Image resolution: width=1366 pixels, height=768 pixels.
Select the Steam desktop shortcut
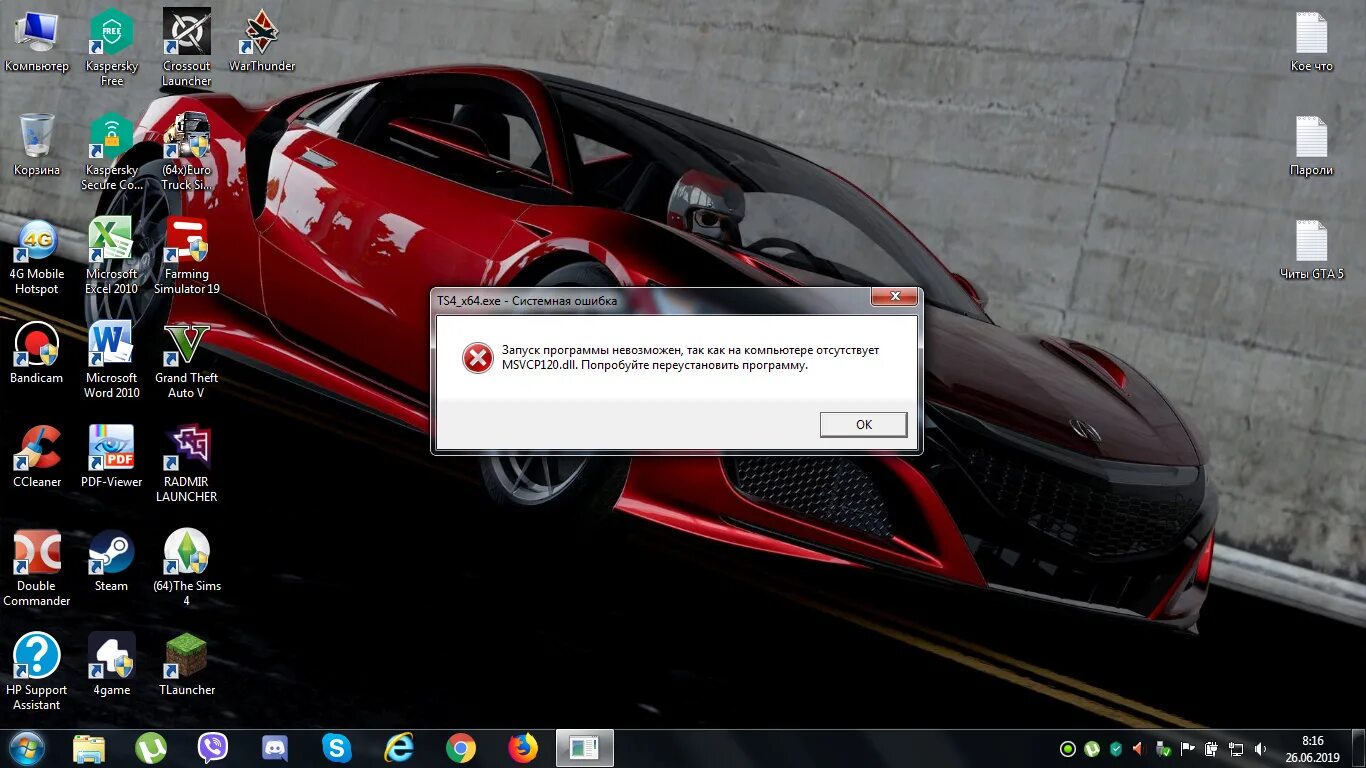[x=112, y=562]
